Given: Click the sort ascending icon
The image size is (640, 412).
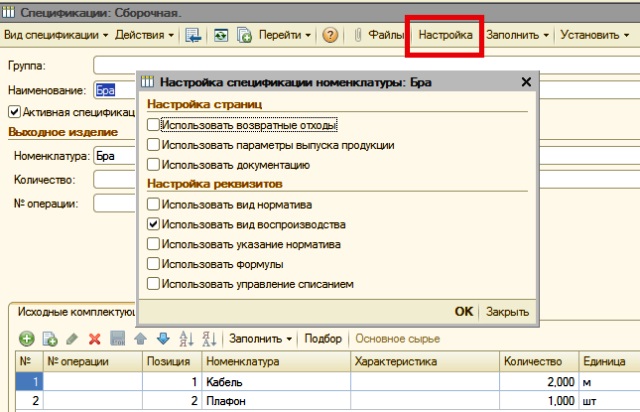Looking at the screenshot, I should (x=186, y=339).
